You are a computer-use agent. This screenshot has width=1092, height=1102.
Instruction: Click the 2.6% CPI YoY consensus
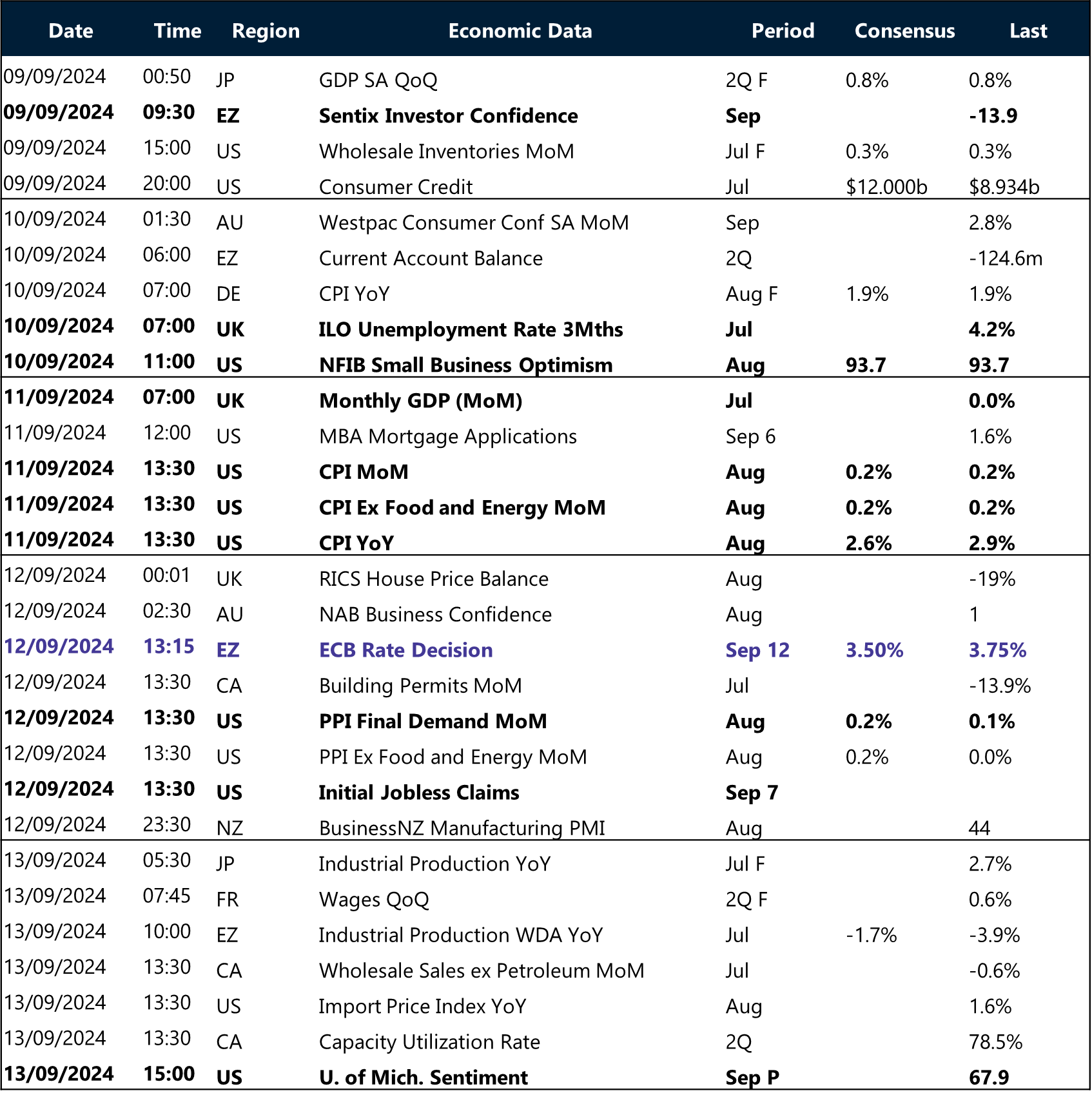pyautogui.click(x=868, y=543)
